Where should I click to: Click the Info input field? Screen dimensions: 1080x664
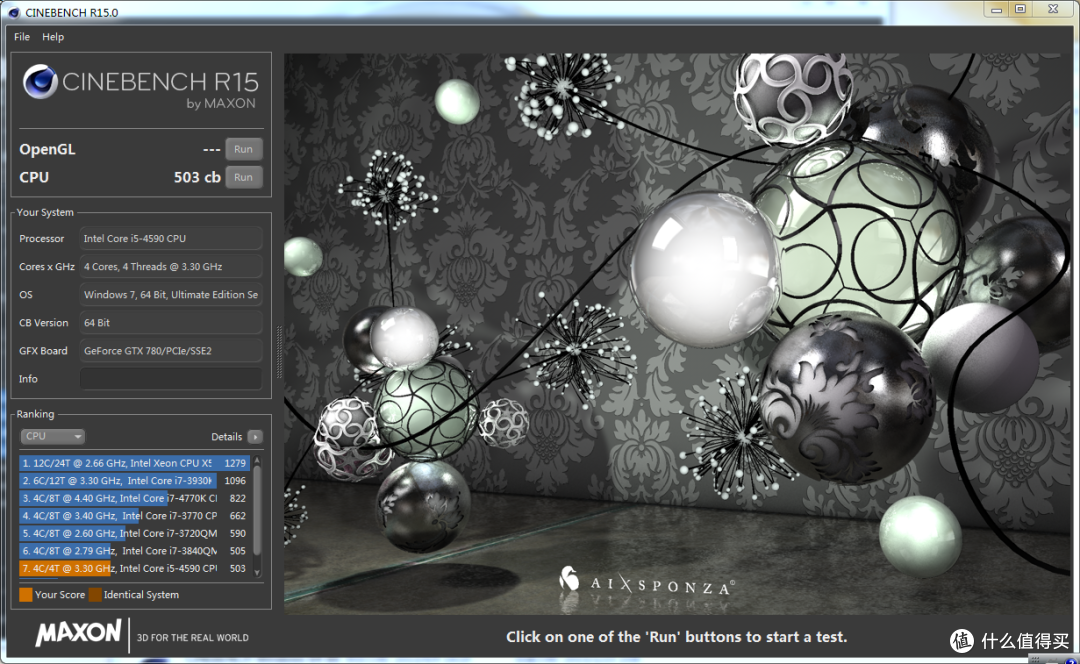click(x=171, y=379)
